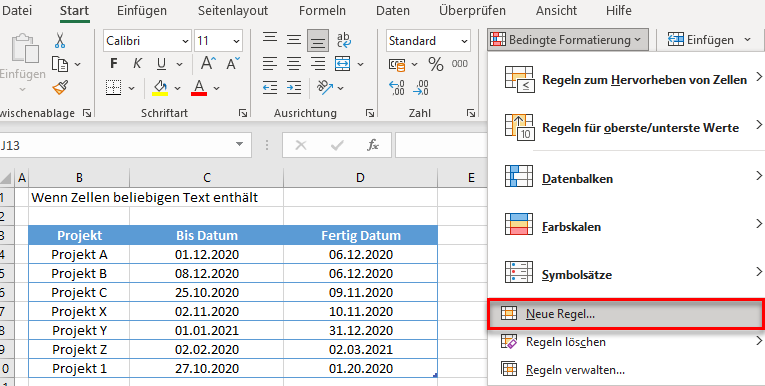Open fill color dropdown arrow
The width and height of the screenshot is (765, 386).
click(x=178, y=88)
